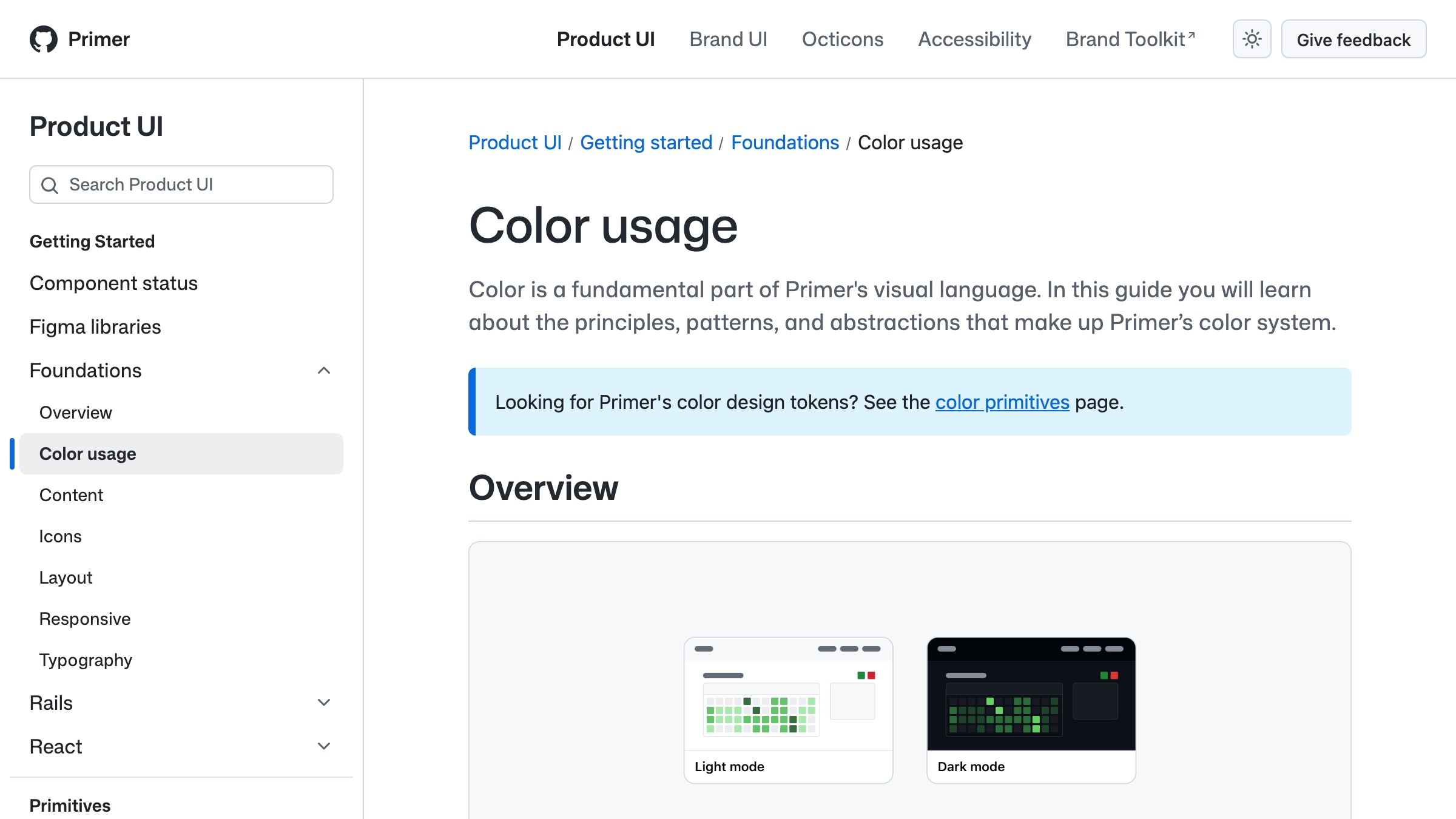Viewport: 1456px width, 819px height.
Task: Open the Typography foundation page
Action: 86,659
